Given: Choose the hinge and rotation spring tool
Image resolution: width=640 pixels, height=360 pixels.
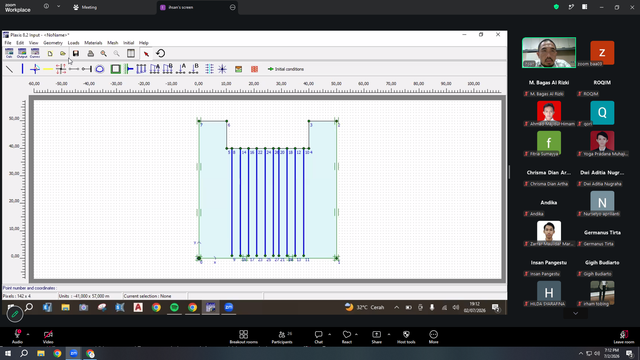Looking at the screenshot, I should tap(35, 69).
